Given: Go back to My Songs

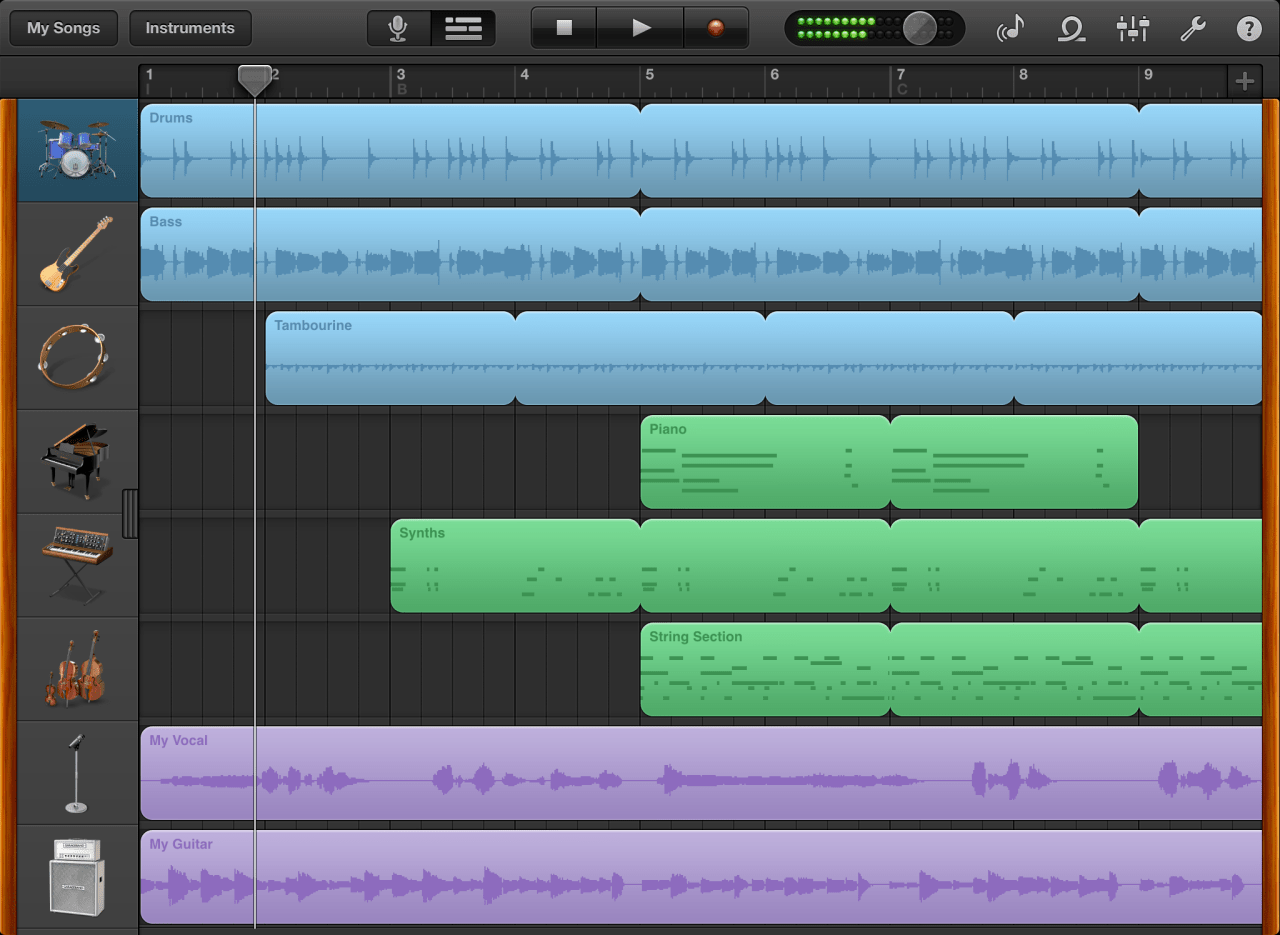Looking at the screenshot, I should pos(63,28).
